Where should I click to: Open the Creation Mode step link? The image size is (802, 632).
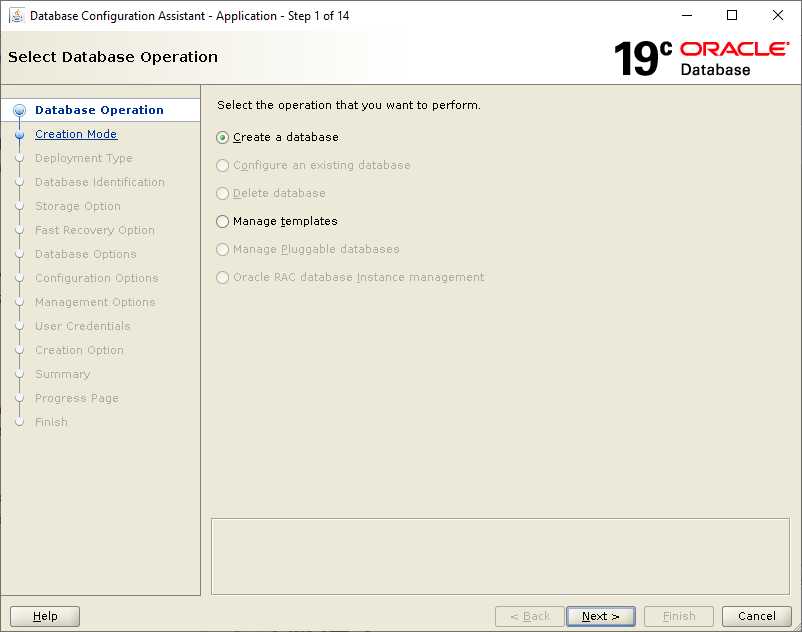pyautogui.click(x=76, y=134)
